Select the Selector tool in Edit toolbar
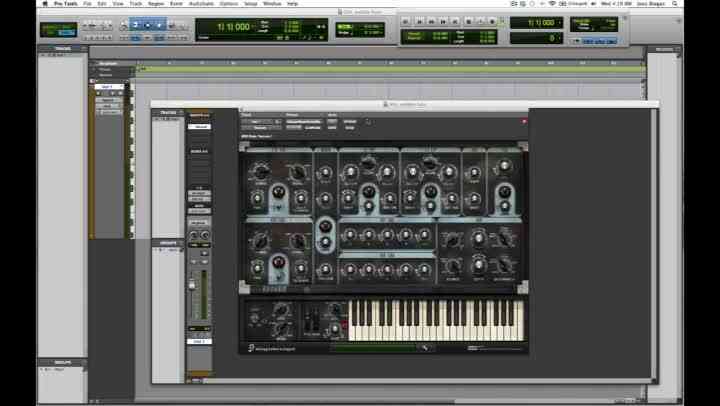Screen dimensions: 720x406 [147, 26]
